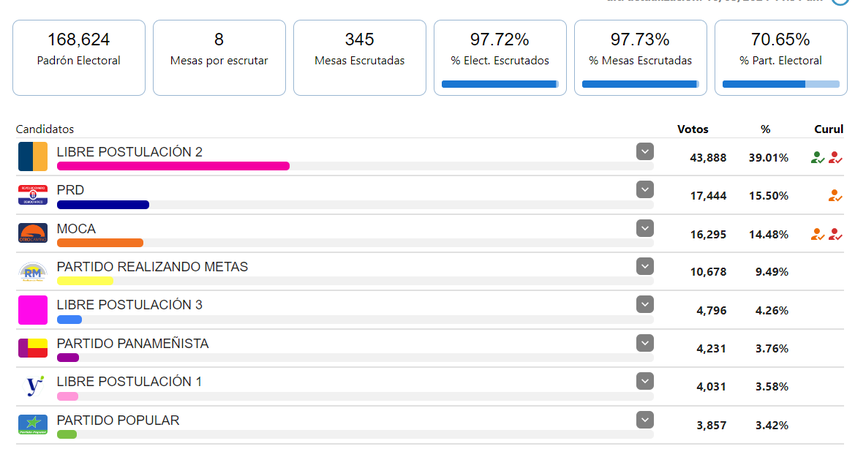
Task: Click the magenta LIBRE POSTULACIÓN 3 logo
Action: [33, 309]
